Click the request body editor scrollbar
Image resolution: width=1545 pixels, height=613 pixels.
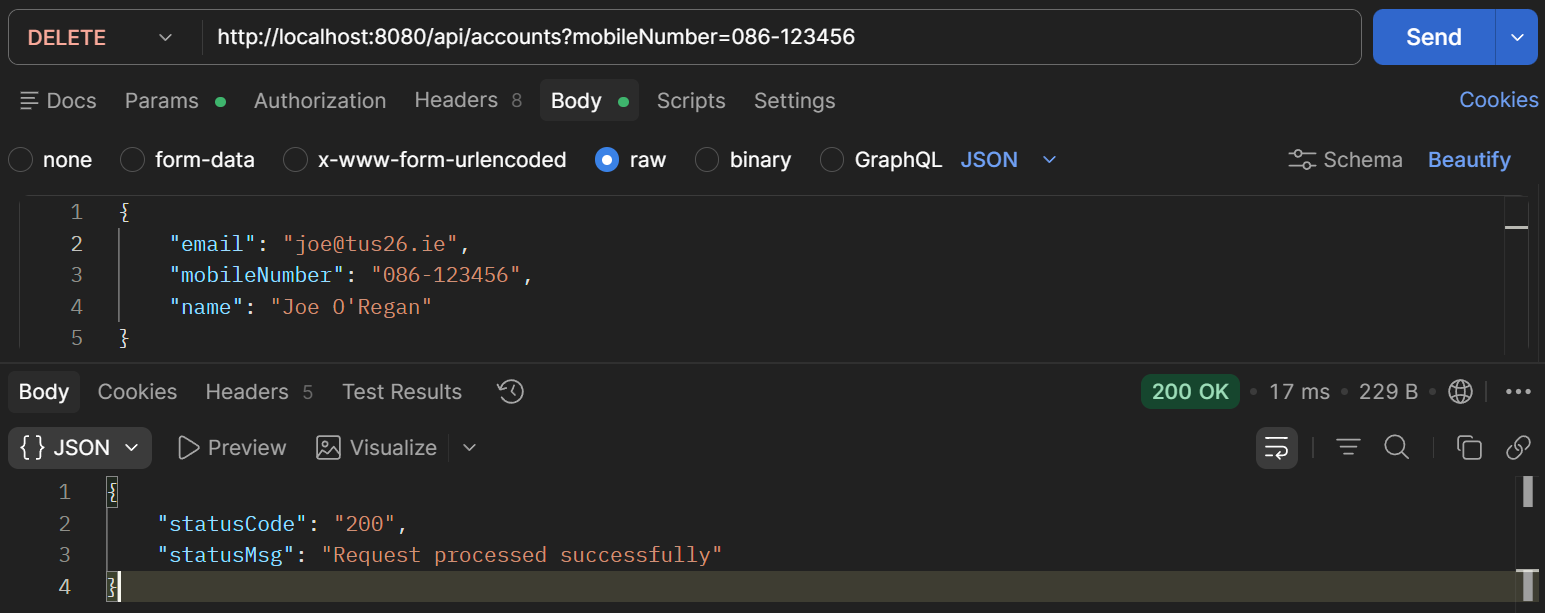[x=1516, y=275]
